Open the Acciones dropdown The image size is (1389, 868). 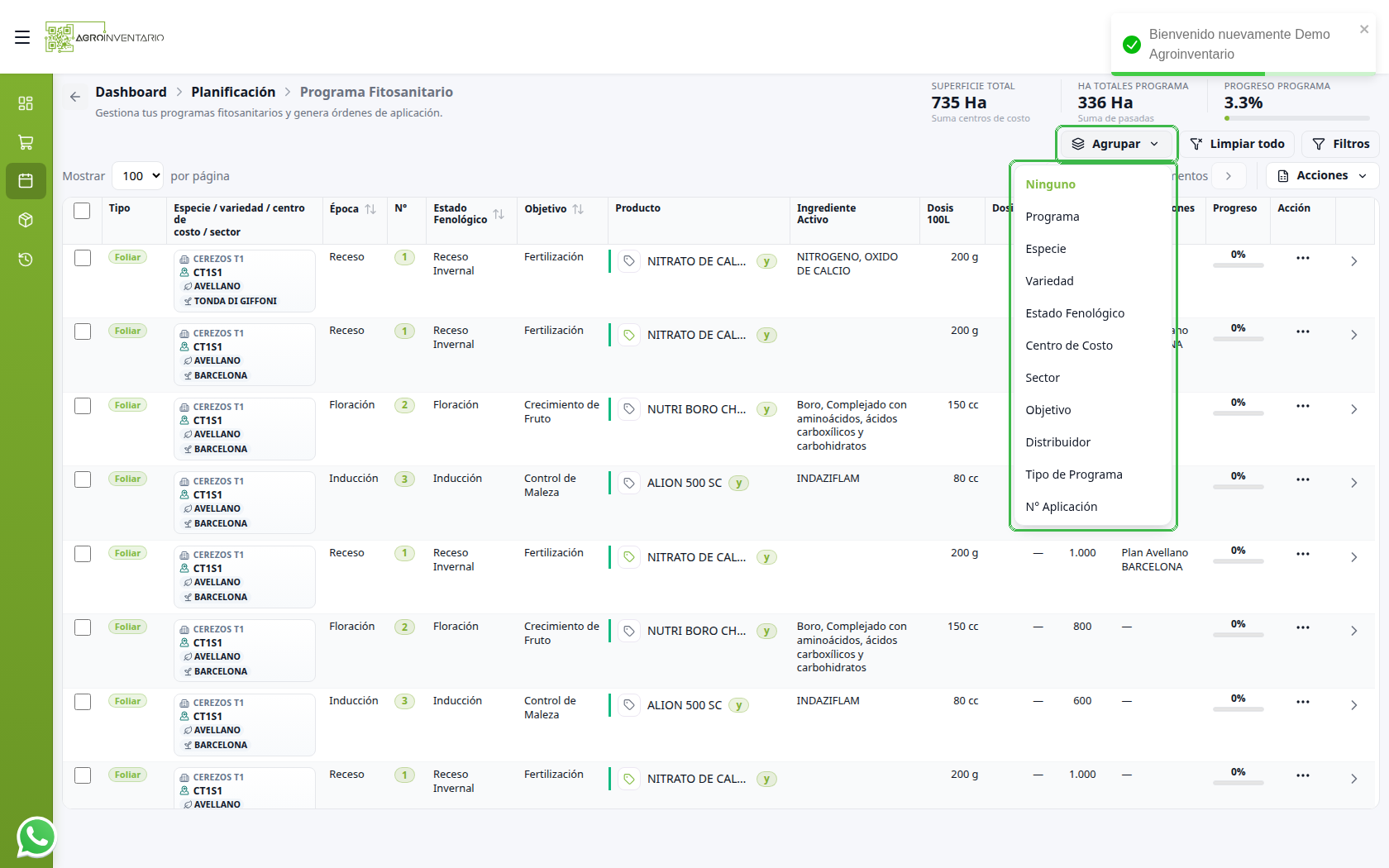pos(1322,175)
